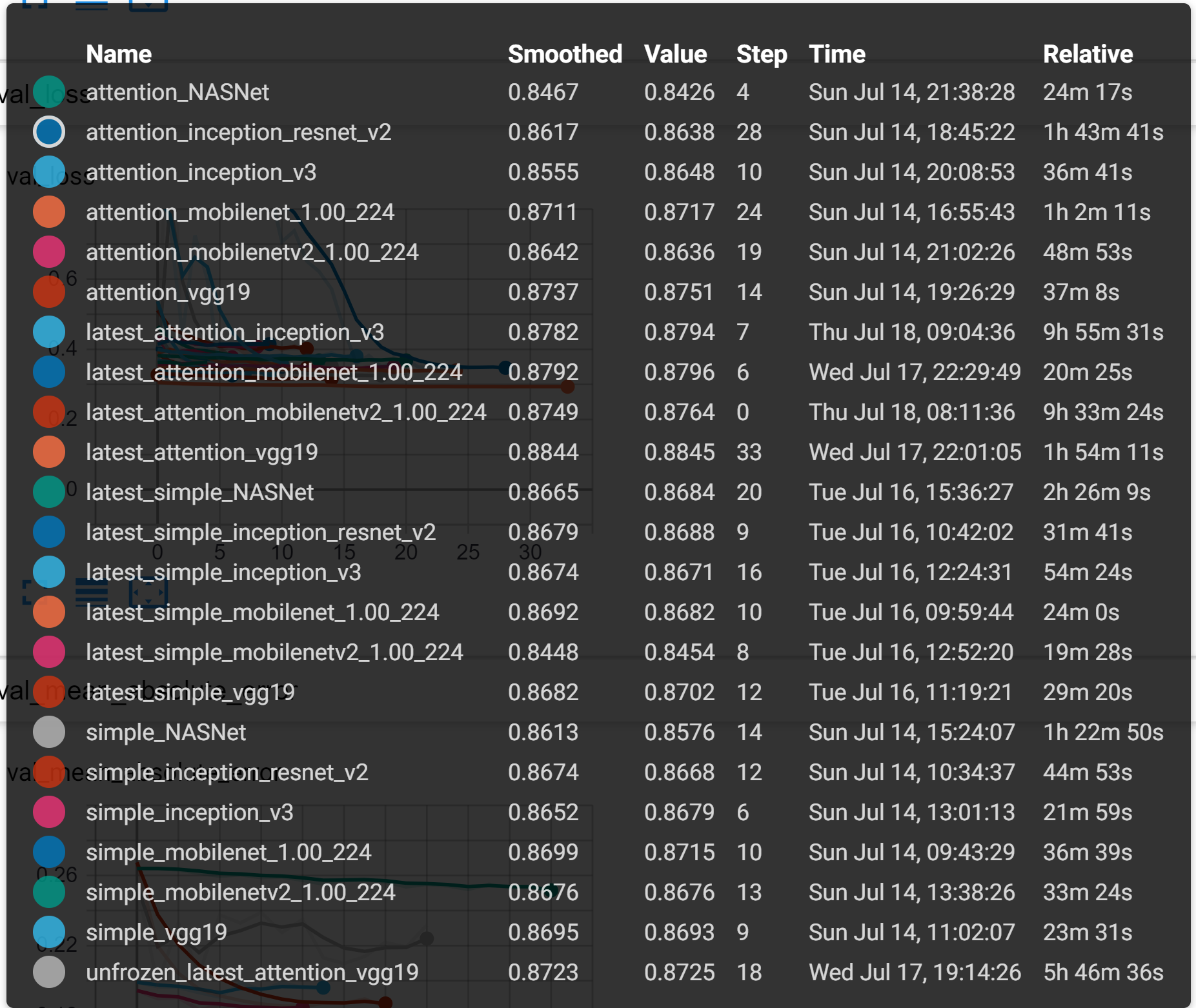Click the latest_attention_mobilenetv2_1.00_224 run name
This screenshot has height=1008, width=1196.
[286, 412]
